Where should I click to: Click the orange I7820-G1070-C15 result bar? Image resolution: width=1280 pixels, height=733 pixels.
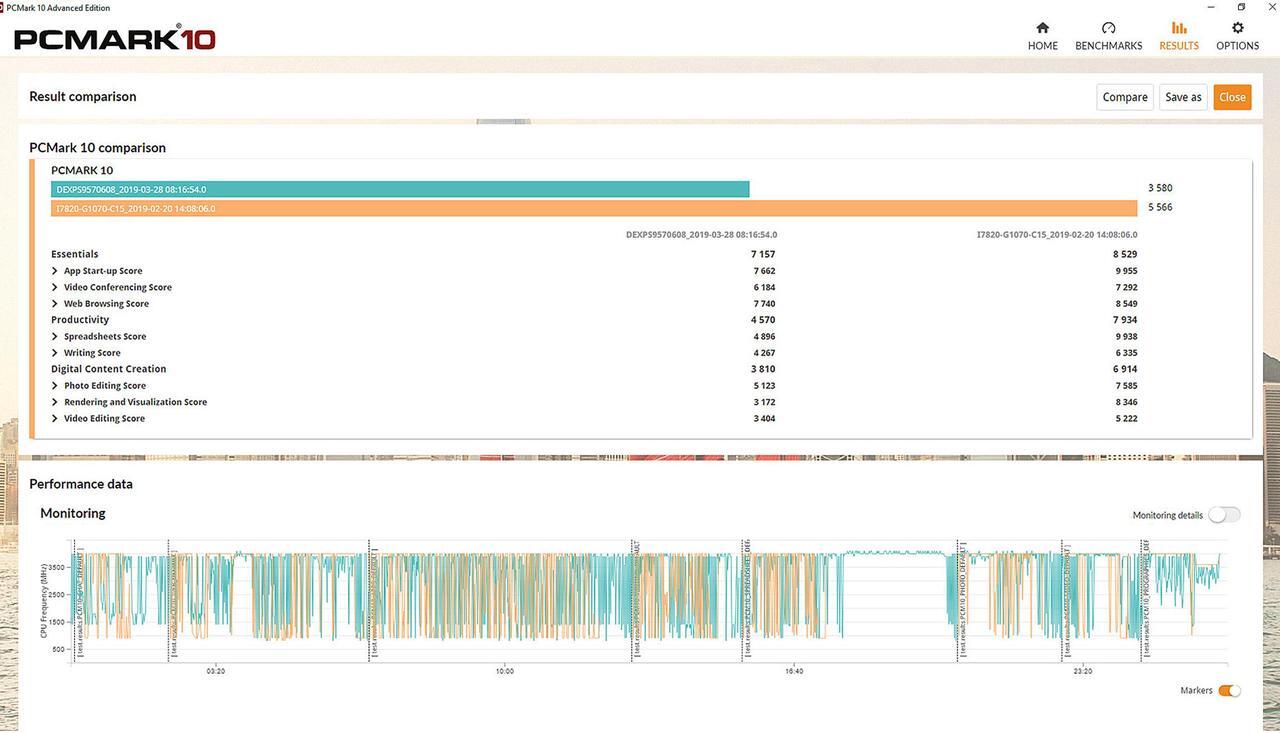click(x=594, y=208)
